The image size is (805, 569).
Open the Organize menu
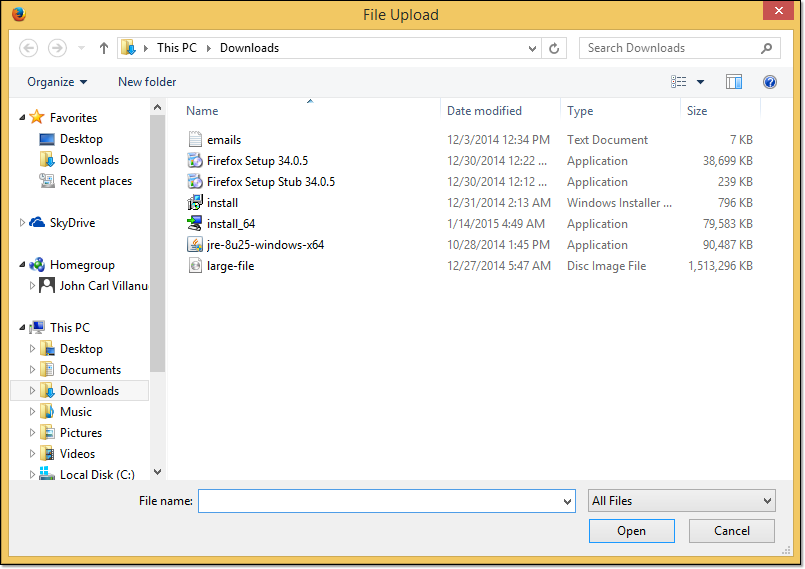click(x=57, y=82)
